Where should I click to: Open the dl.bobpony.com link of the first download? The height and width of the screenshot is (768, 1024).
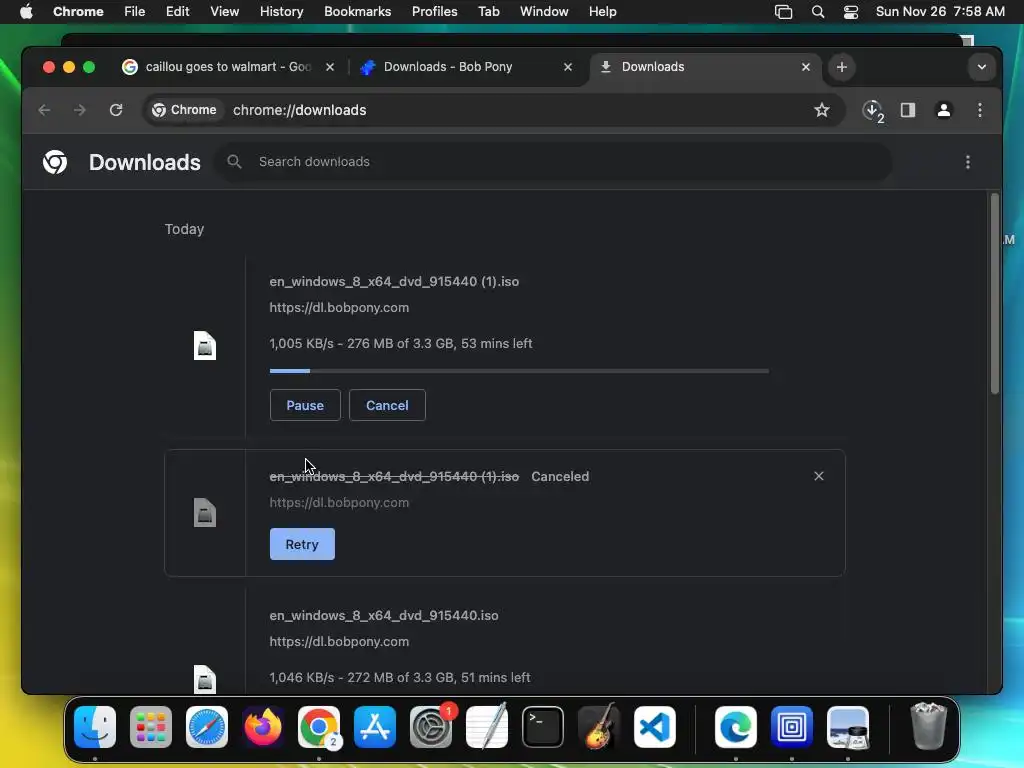(339, 308)
